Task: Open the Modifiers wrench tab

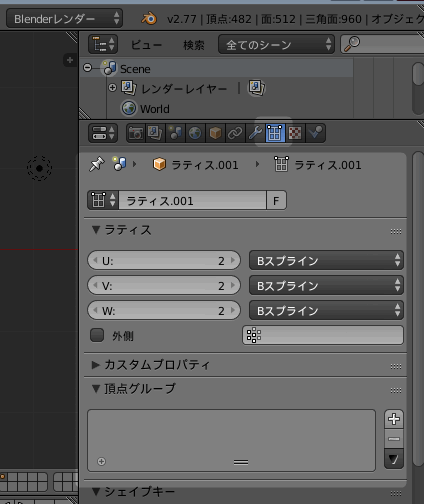Action: [x=255, y=133]
